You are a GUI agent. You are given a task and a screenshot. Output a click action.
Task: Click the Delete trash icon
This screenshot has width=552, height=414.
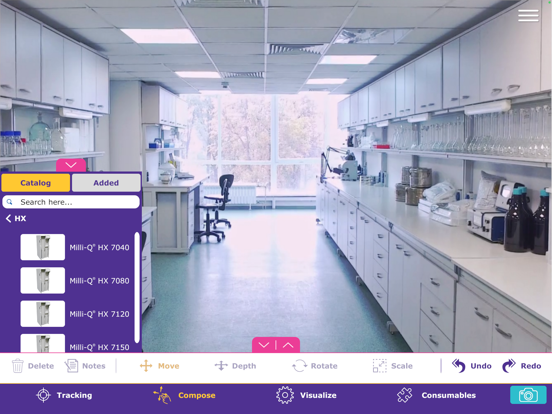pos(18,366)
